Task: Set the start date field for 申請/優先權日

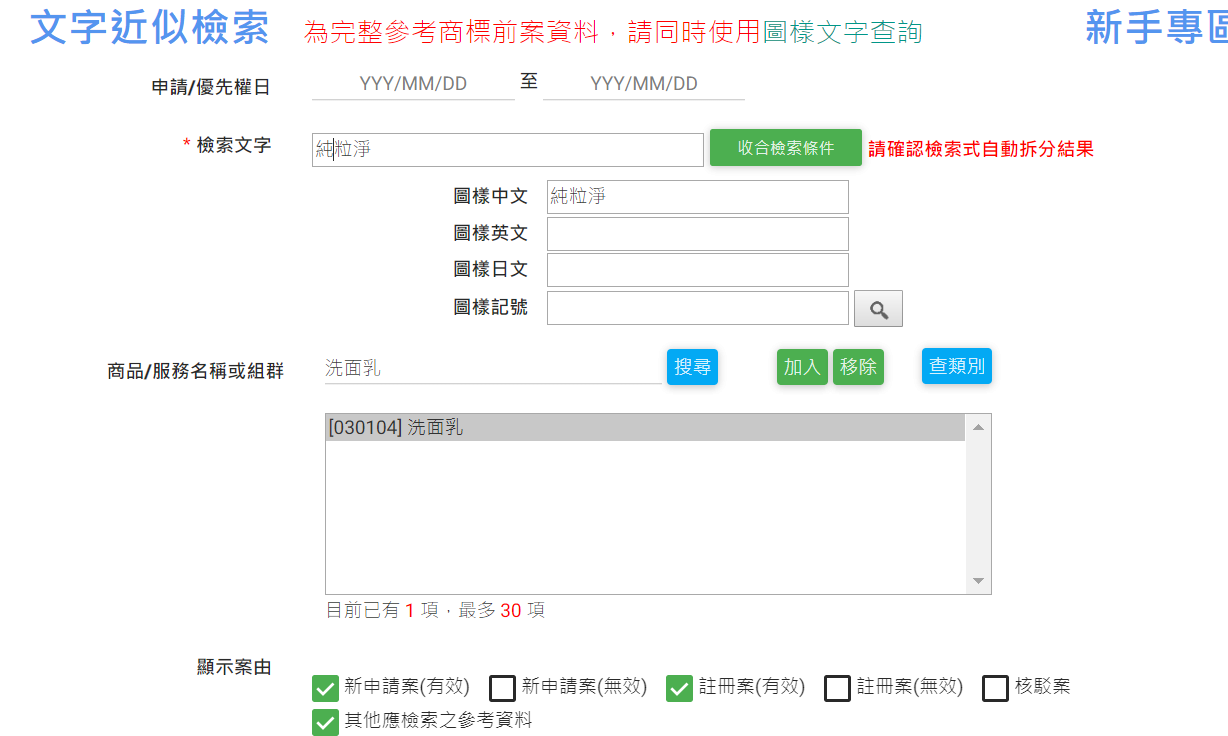Action: (x=413, y=84)
